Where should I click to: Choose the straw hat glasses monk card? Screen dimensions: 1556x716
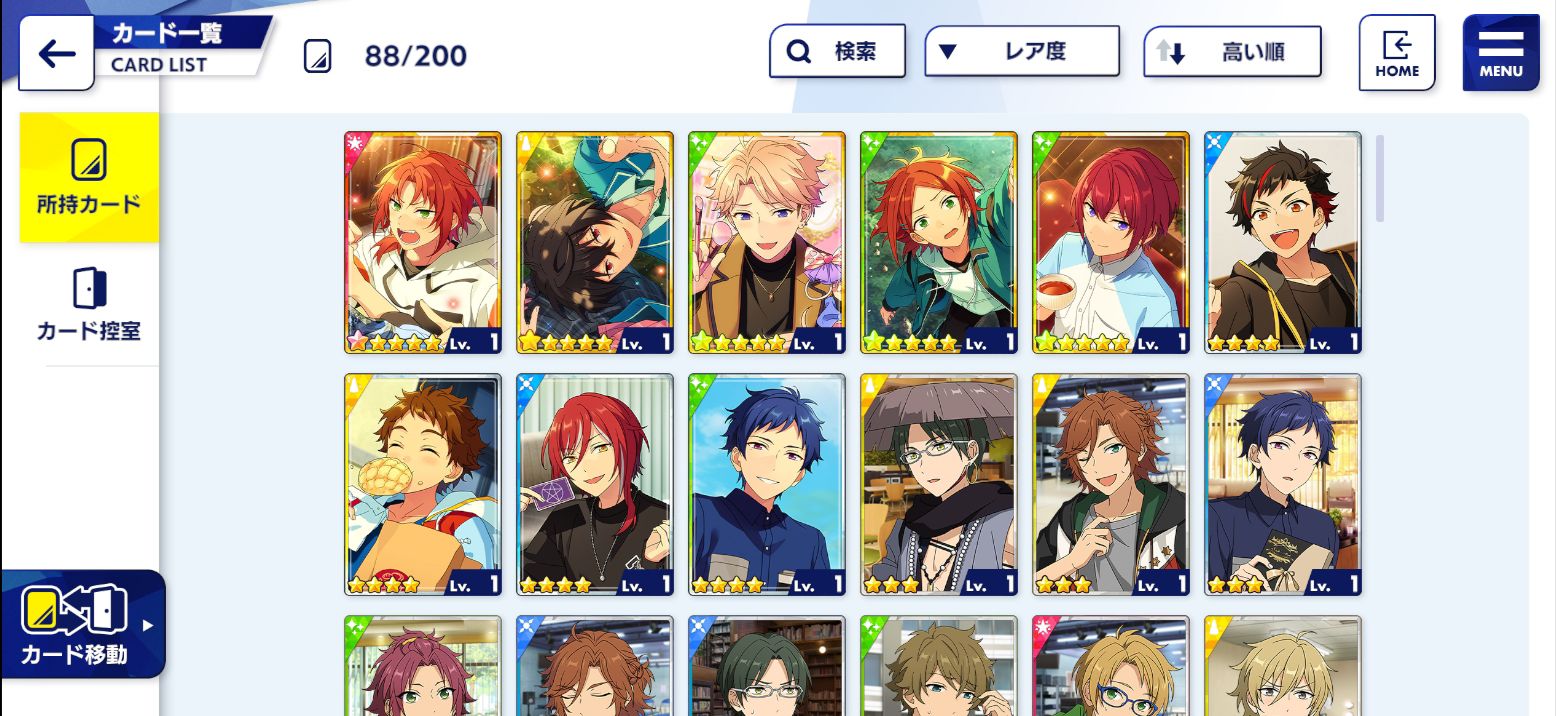point(939,485)
